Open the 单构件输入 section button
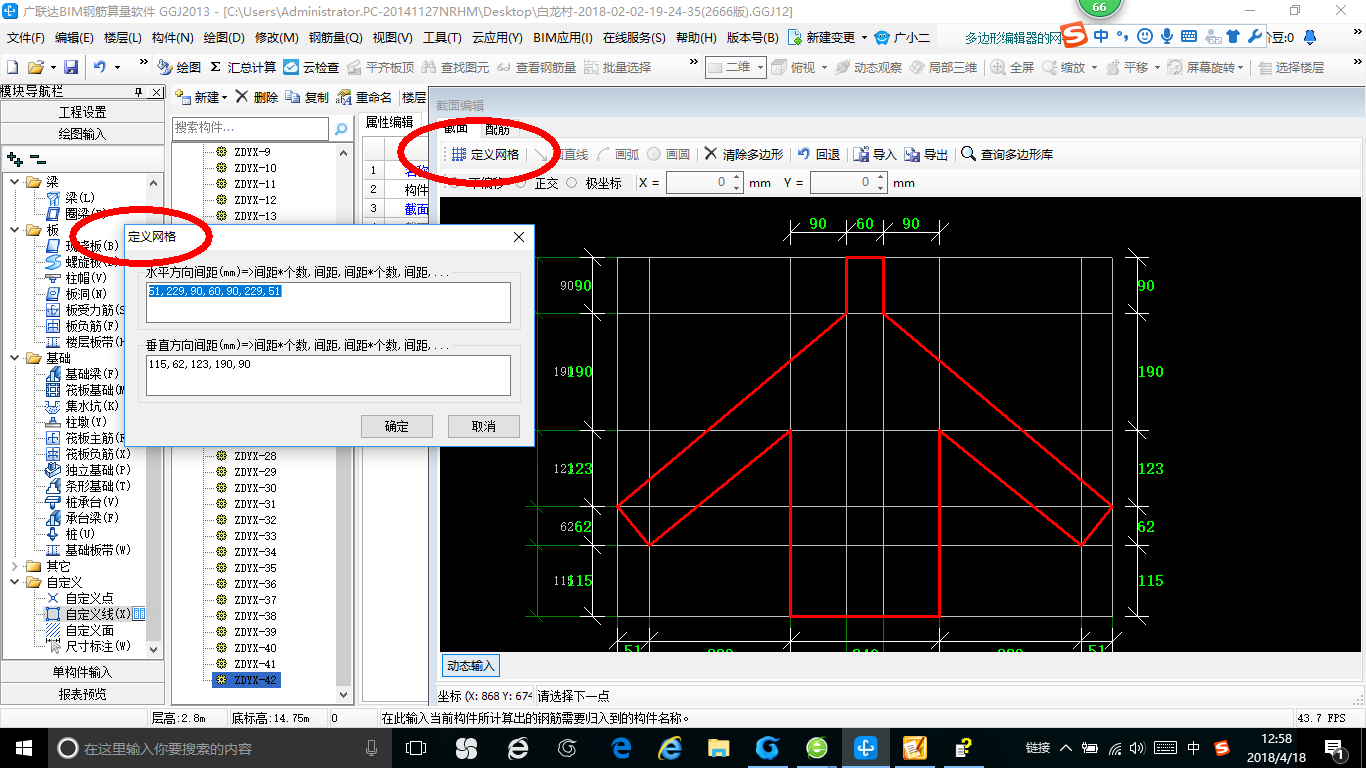 click(x=82, y=672)
